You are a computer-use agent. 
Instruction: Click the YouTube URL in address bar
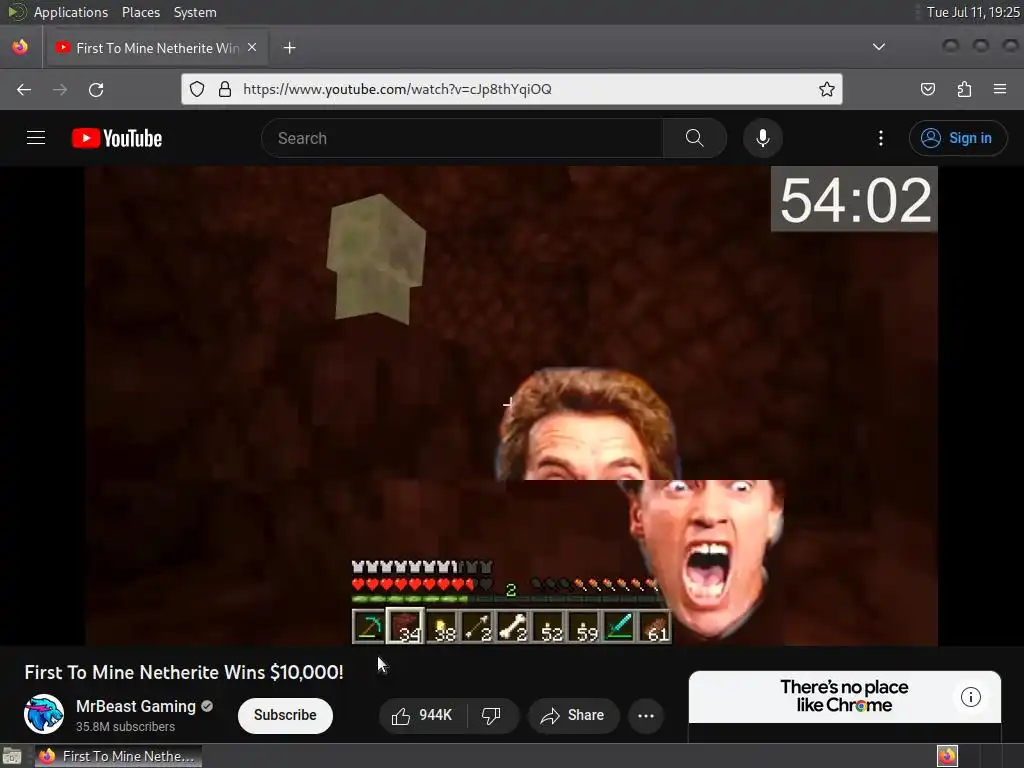point(397,89)
